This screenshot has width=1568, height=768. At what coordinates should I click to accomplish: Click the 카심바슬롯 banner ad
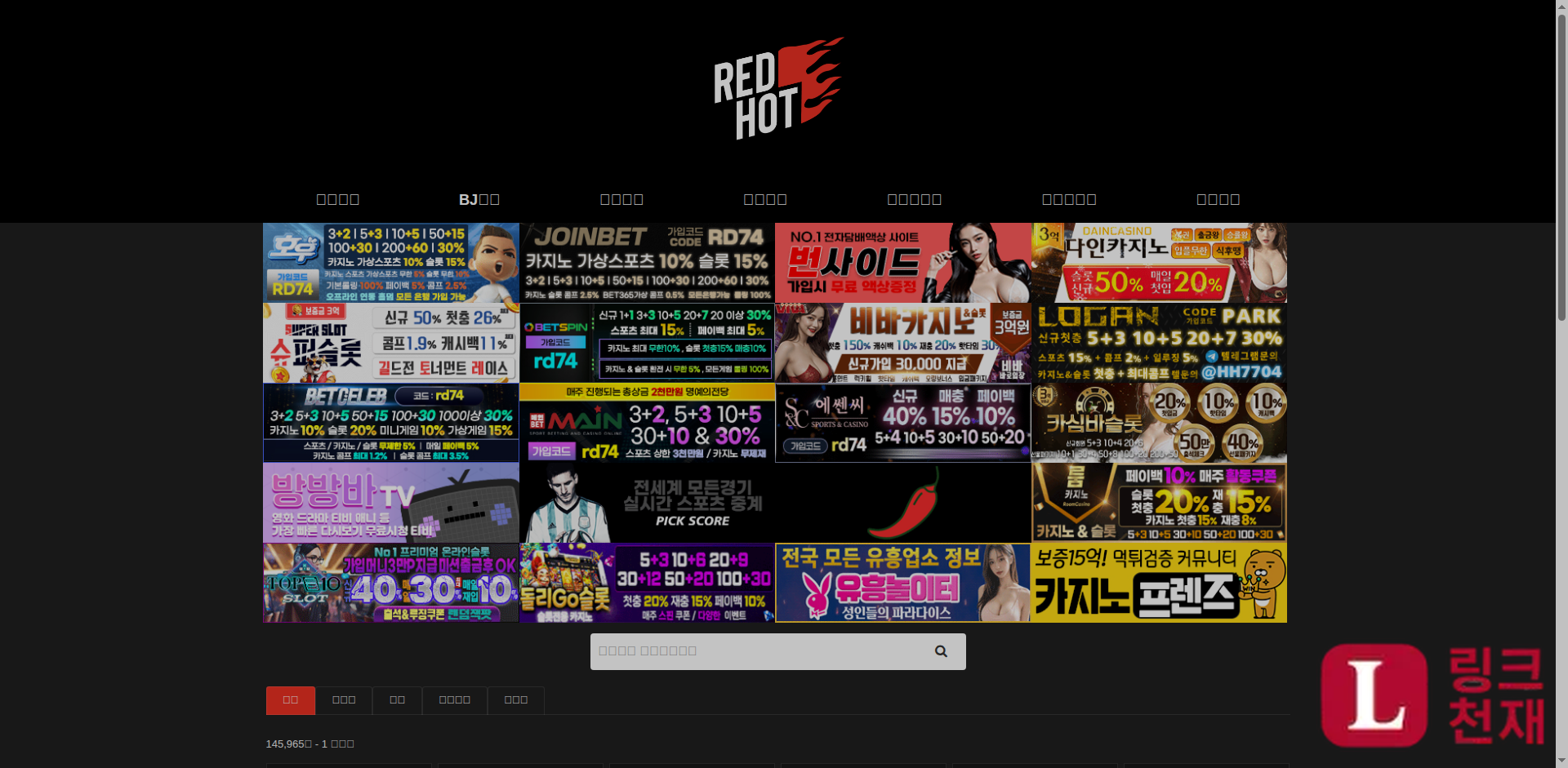click(1159, 423)
